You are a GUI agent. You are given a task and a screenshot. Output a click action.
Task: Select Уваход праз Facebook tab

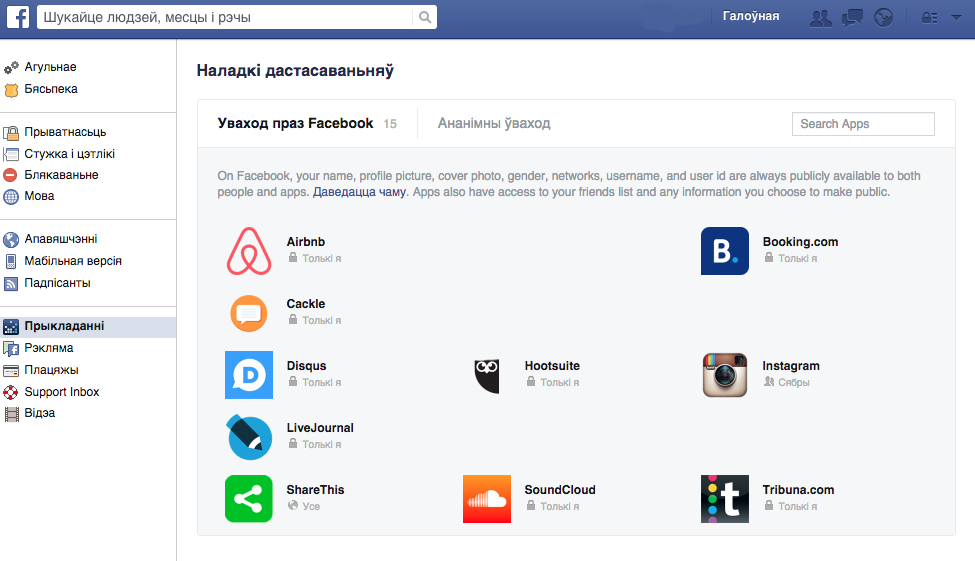295,123
